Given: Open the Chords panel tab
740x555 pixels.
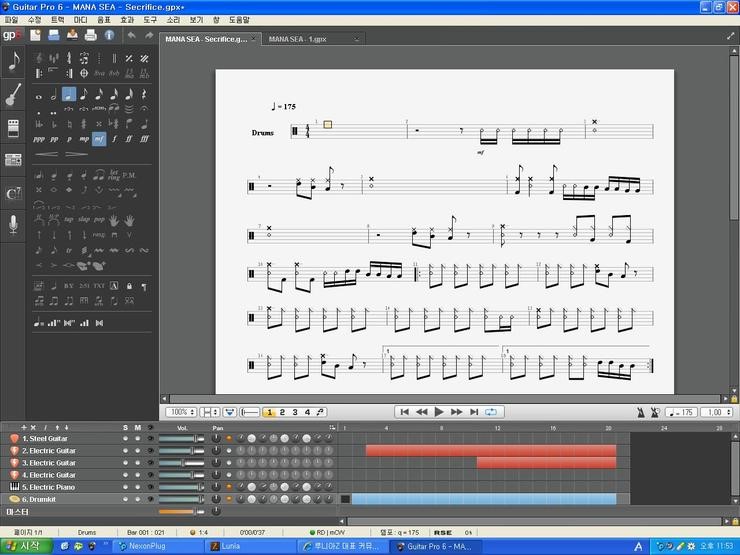Looking at the screenshot, I should tap(13, 193).
